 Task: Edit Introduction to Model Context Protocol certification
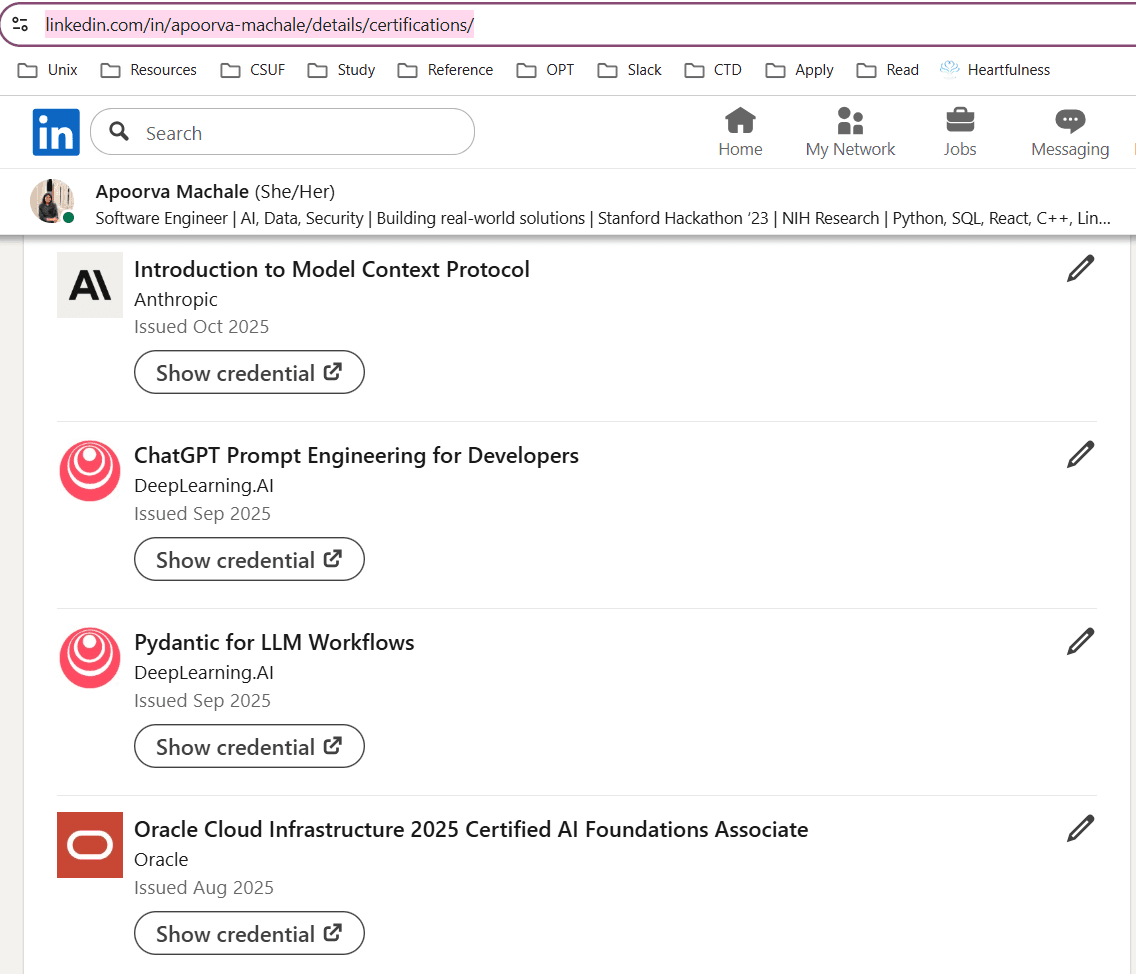[x=1079, y=268]
